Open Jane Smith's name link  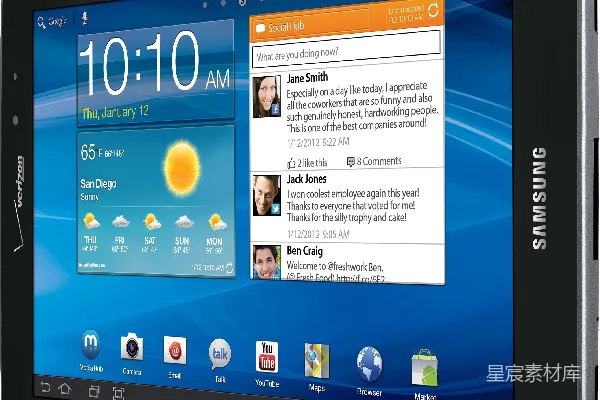307,78
